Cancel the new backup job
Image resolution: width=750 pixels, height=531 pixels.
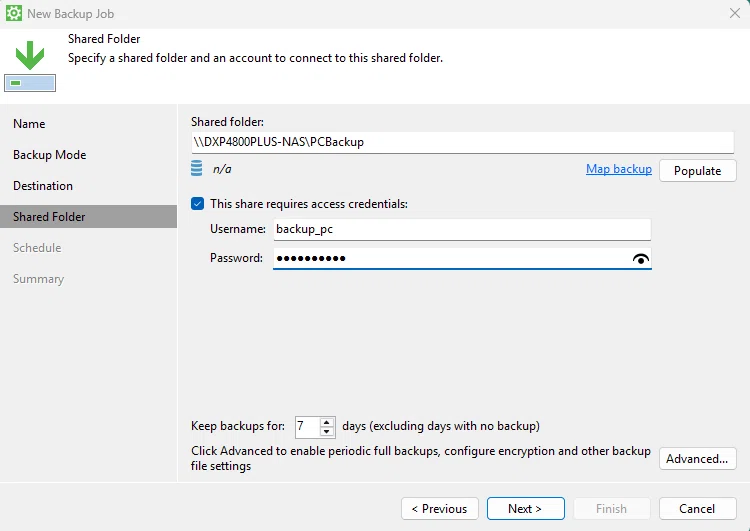coord(697,509)
